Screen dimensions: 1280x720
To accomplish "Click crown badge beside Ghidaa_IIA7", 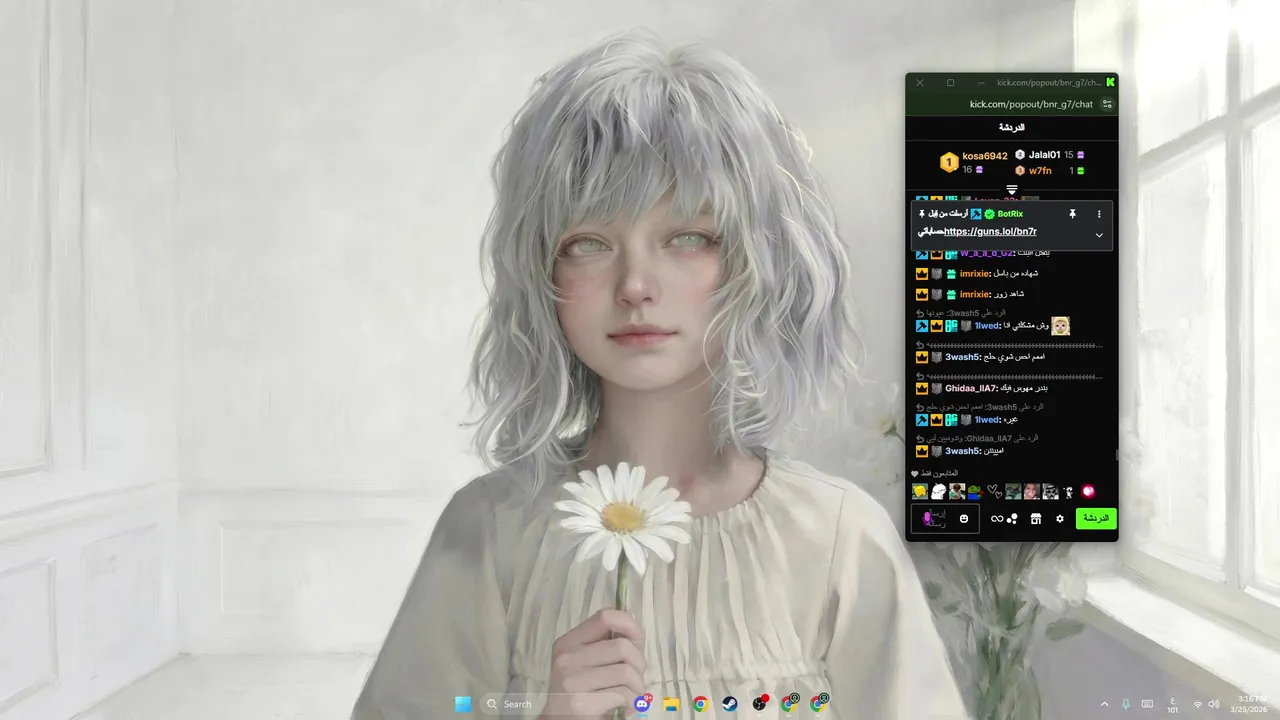I will click(922, 388).
